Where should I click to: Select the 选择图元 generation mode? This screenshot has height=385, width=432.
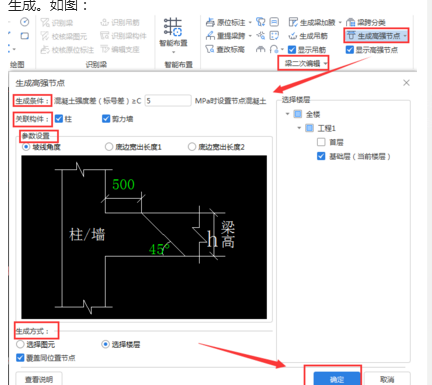(20, 344)
